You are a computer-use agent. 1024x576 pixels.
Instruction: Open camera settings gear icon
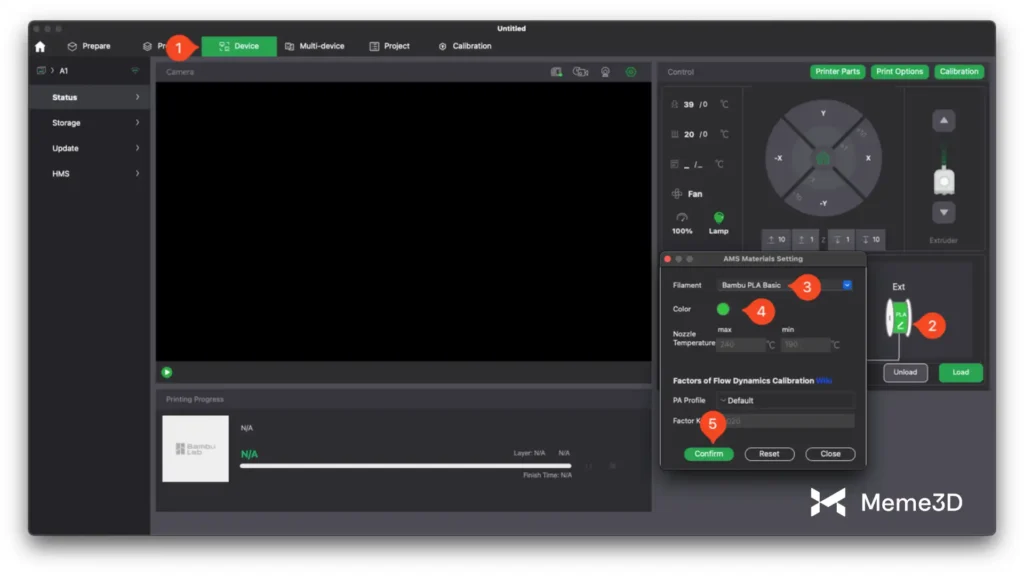[x=631, y=72]
